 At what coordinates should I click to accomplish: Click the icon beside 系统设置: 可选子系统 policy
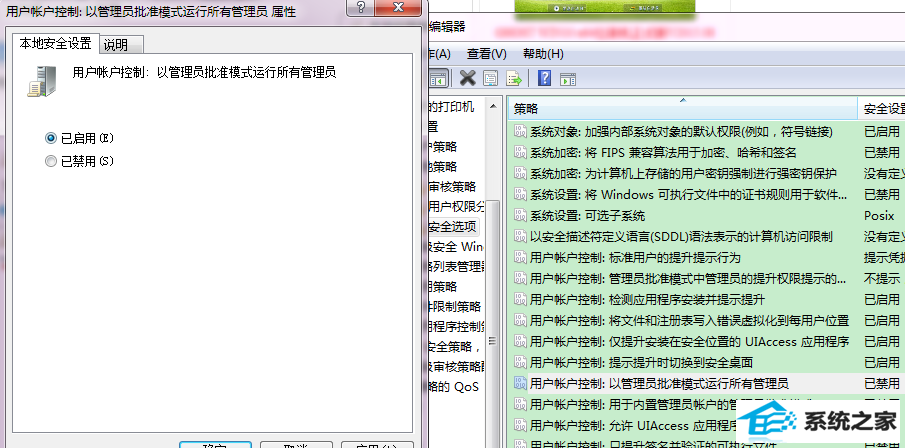point(520,215)
